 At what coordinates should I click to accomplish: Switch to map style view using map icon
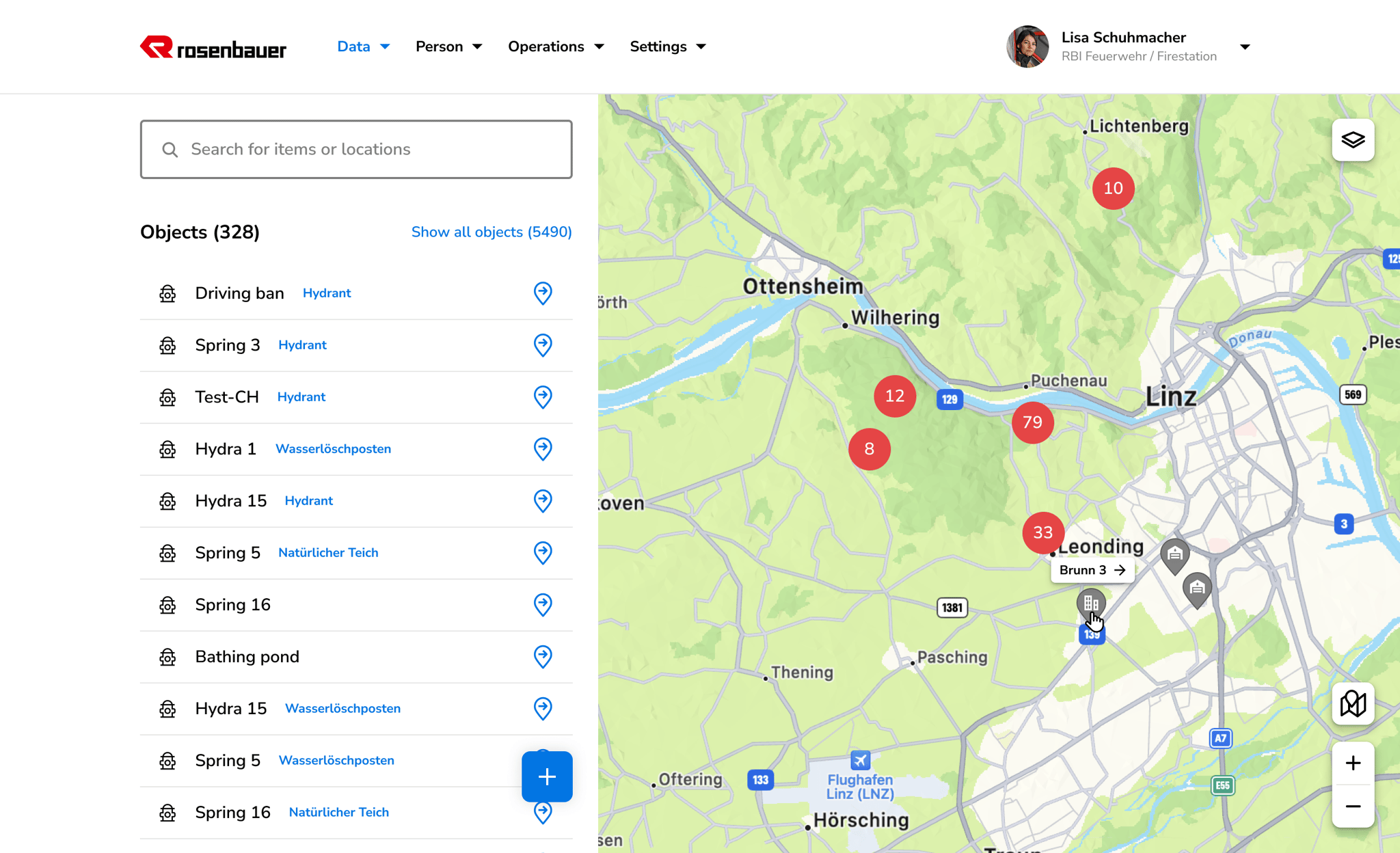coord(1353,703)
